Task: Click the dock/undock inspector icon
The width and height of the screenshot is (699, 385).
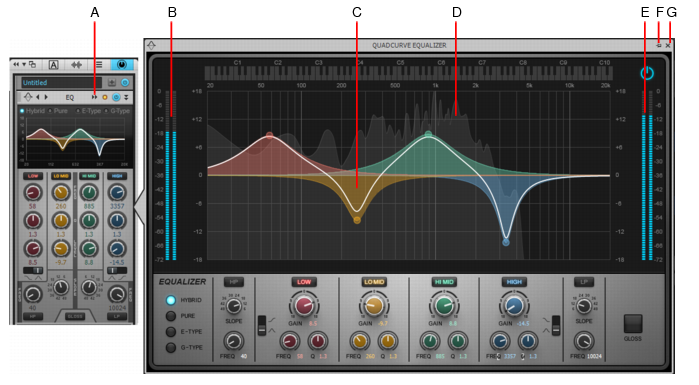Action: pyautogui.click(x=32, y=65)
